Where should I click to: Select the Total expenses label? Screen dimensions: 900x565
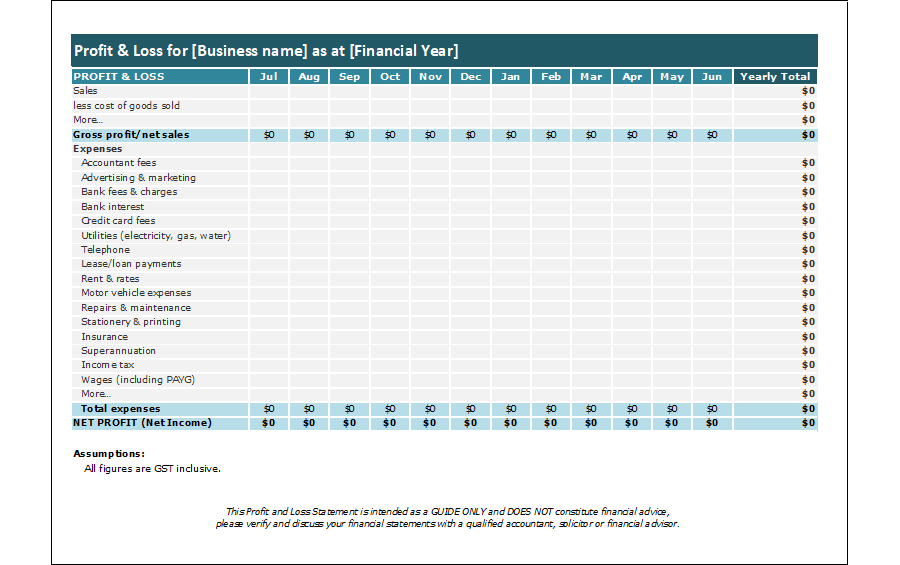point(121,409)
